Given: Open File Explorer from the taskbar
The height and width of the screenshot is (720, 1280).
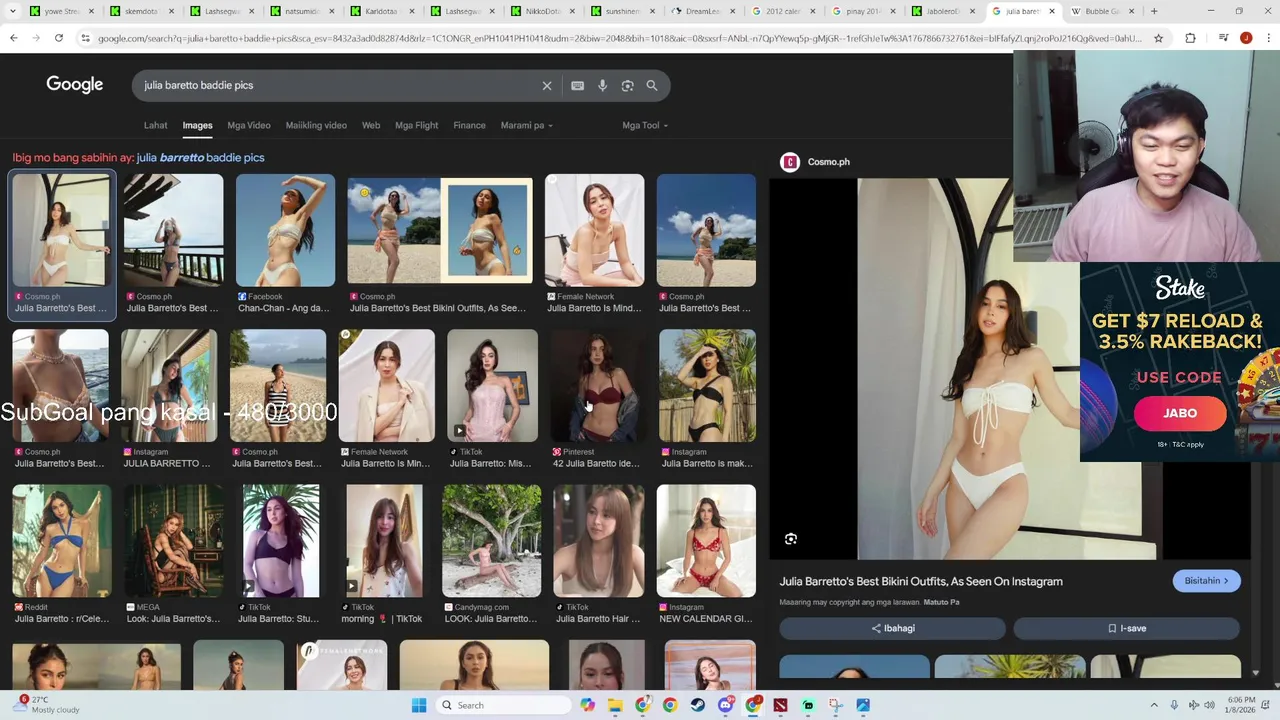Looking at the screenshot, I should [x=615, y=705].
